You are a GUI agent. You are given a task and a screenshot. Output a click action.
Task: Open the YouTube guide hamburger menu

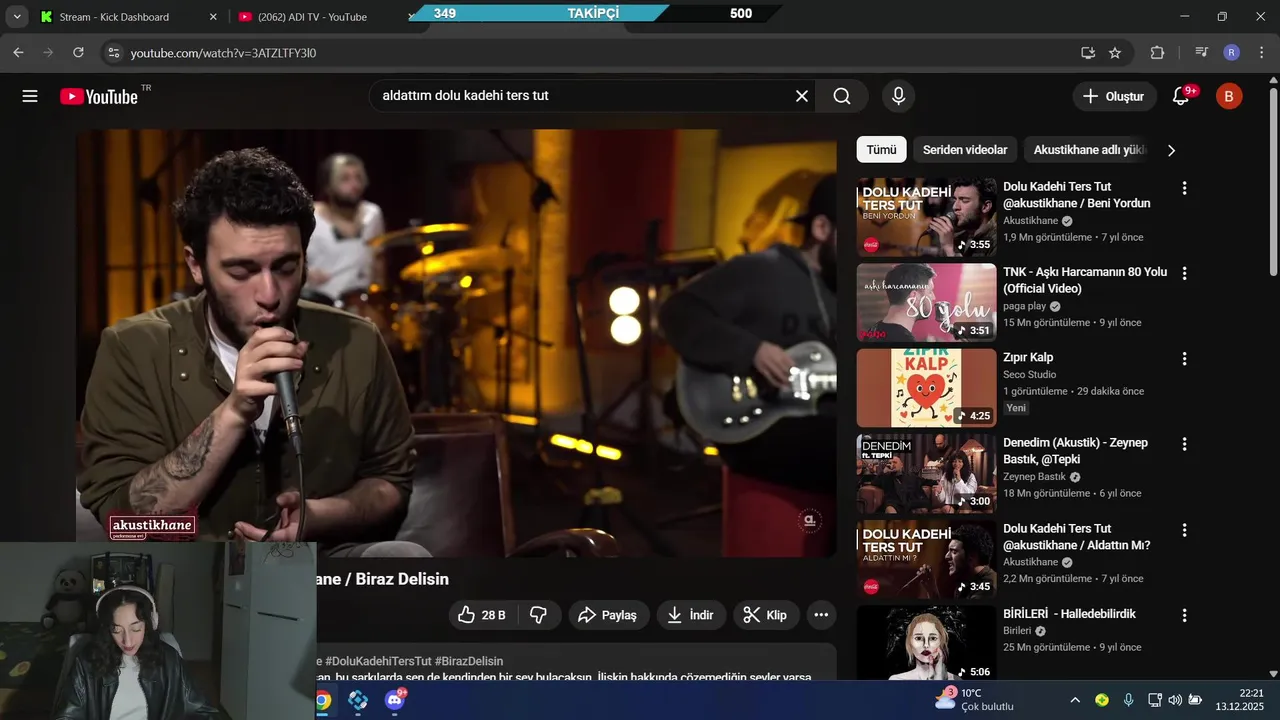click(30, 96)
